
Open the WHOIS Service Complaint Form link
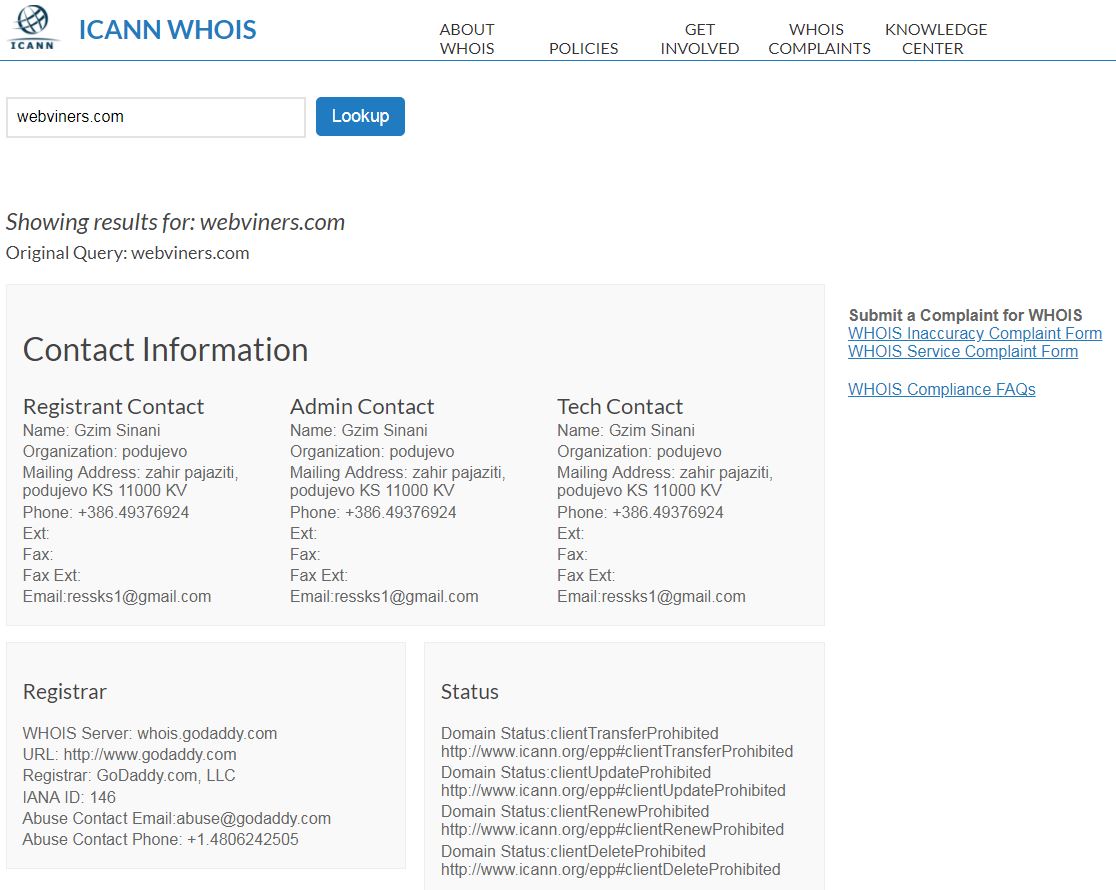tap(962, 351)
